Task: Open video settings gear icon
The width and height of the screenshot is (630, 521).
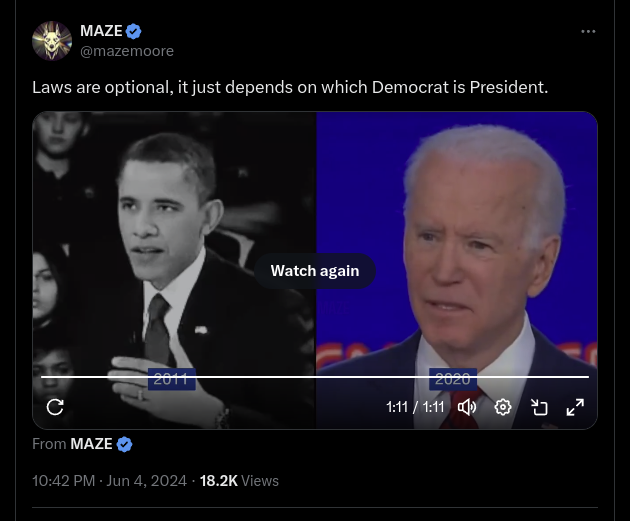Action: [x=503, y=407]
